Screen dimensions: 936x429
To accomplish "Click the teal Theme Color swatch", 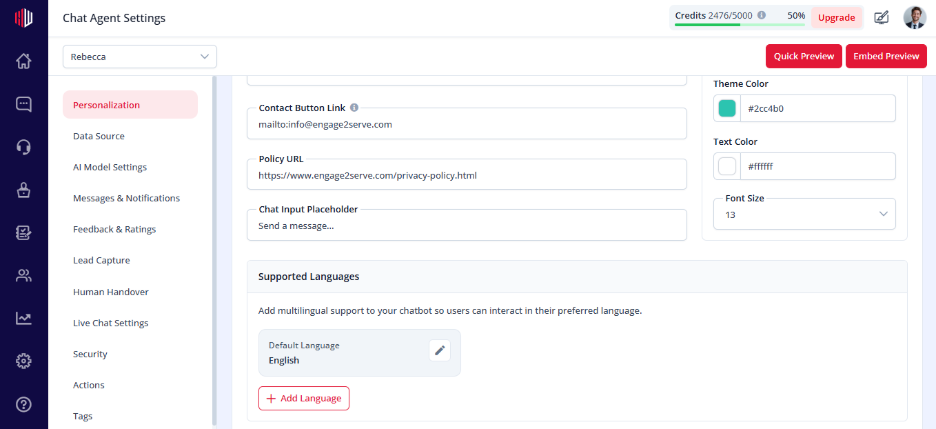I will click(x=727, y=109).
